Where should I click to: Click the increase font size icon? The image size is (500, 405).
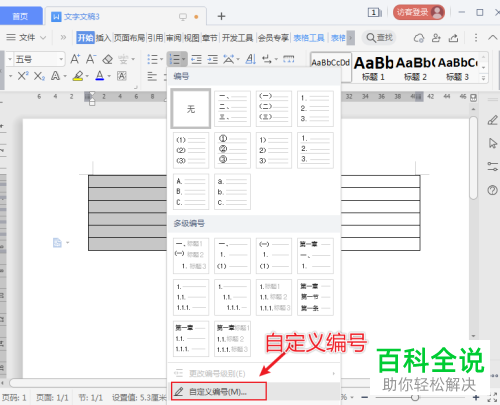pos(75,59)
